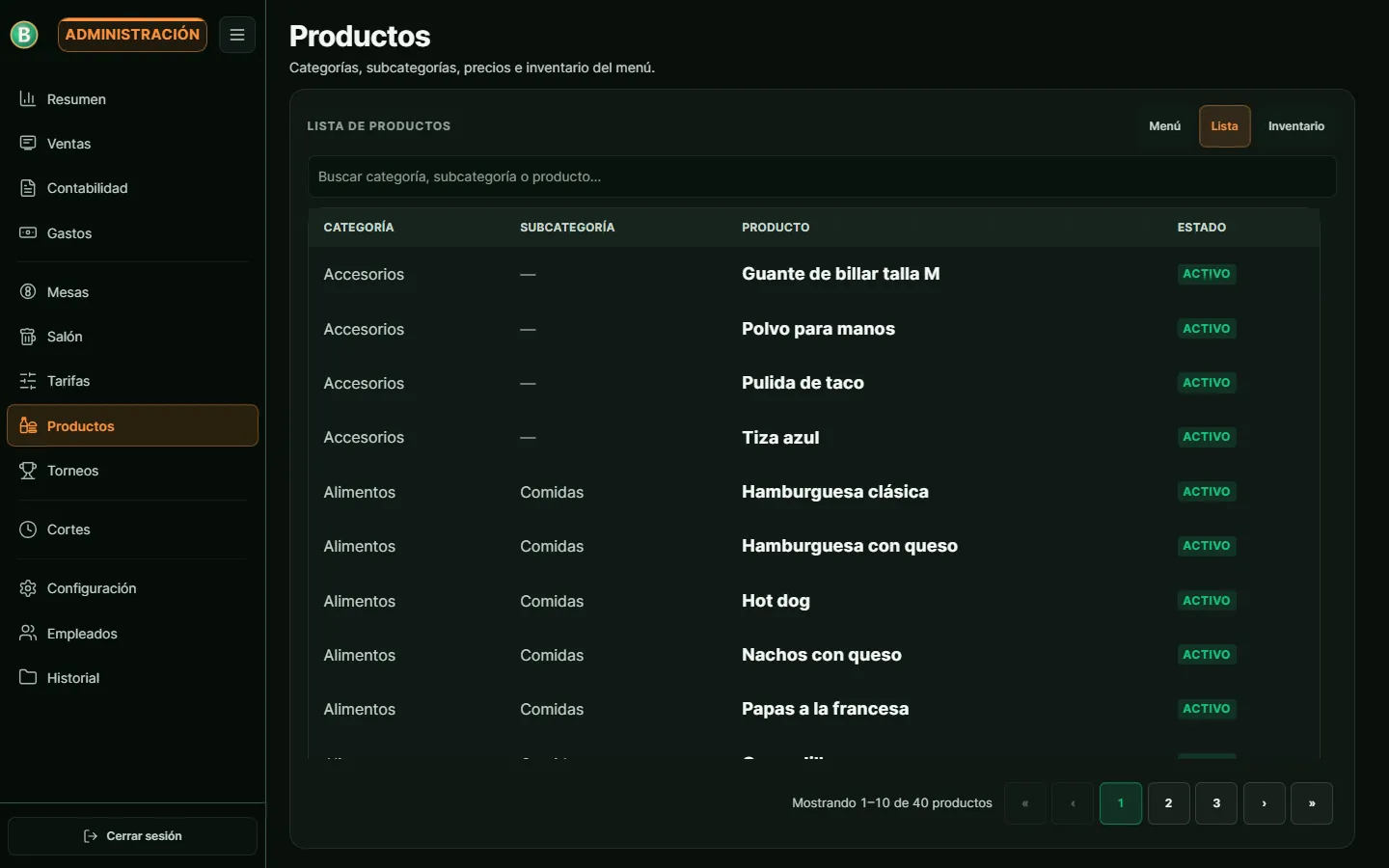Toggle the sidebar hamburger menu
The height and width of the screenshot is (868, 1389).
pos(237,35)
